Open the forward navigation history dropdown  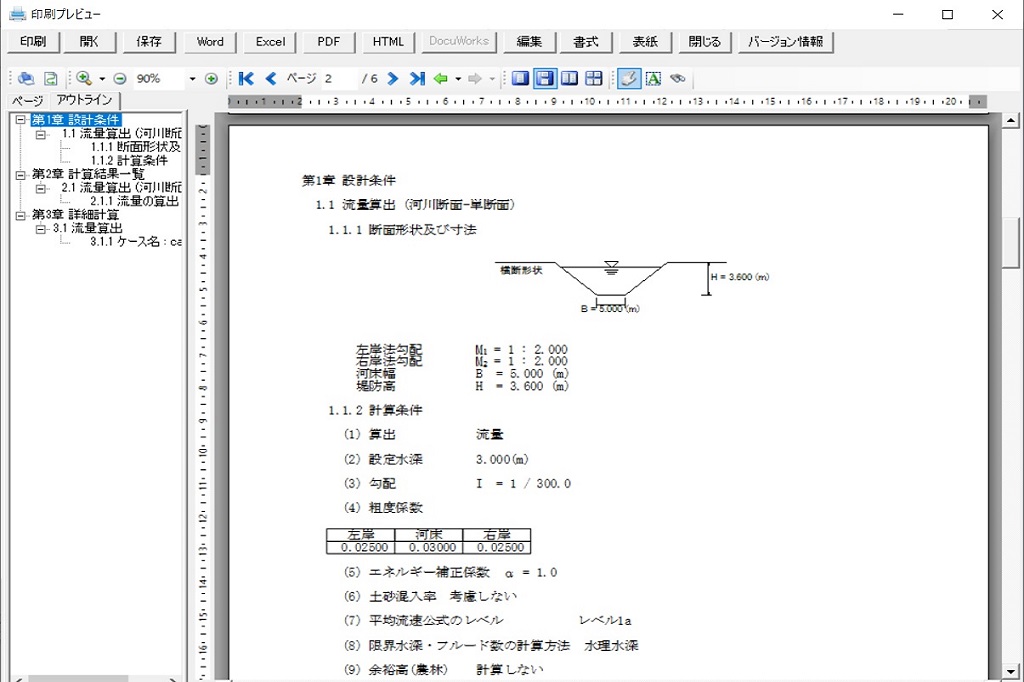coord(492,79)
